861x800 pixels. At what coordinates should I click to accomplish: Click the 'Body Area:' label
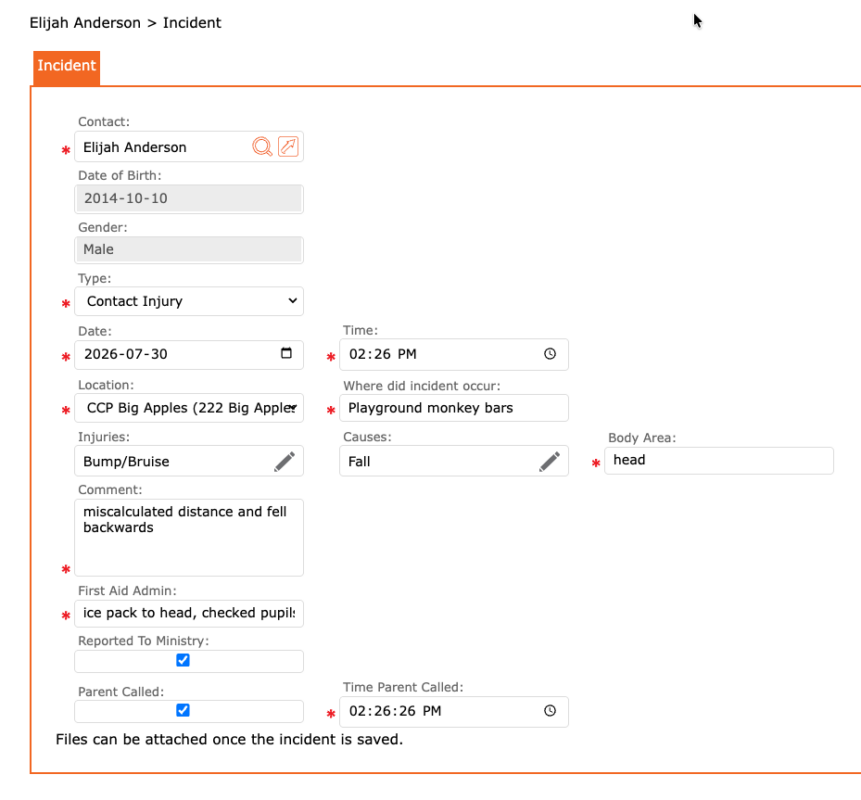(642, 438)
